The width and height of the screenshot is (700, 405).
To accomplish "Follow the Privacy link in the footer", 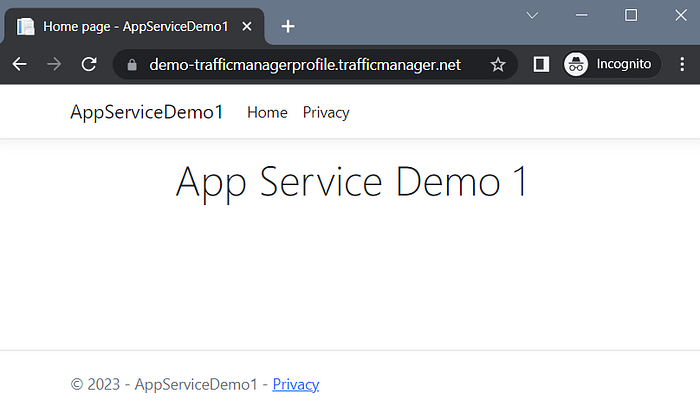I will pos(296,384).
